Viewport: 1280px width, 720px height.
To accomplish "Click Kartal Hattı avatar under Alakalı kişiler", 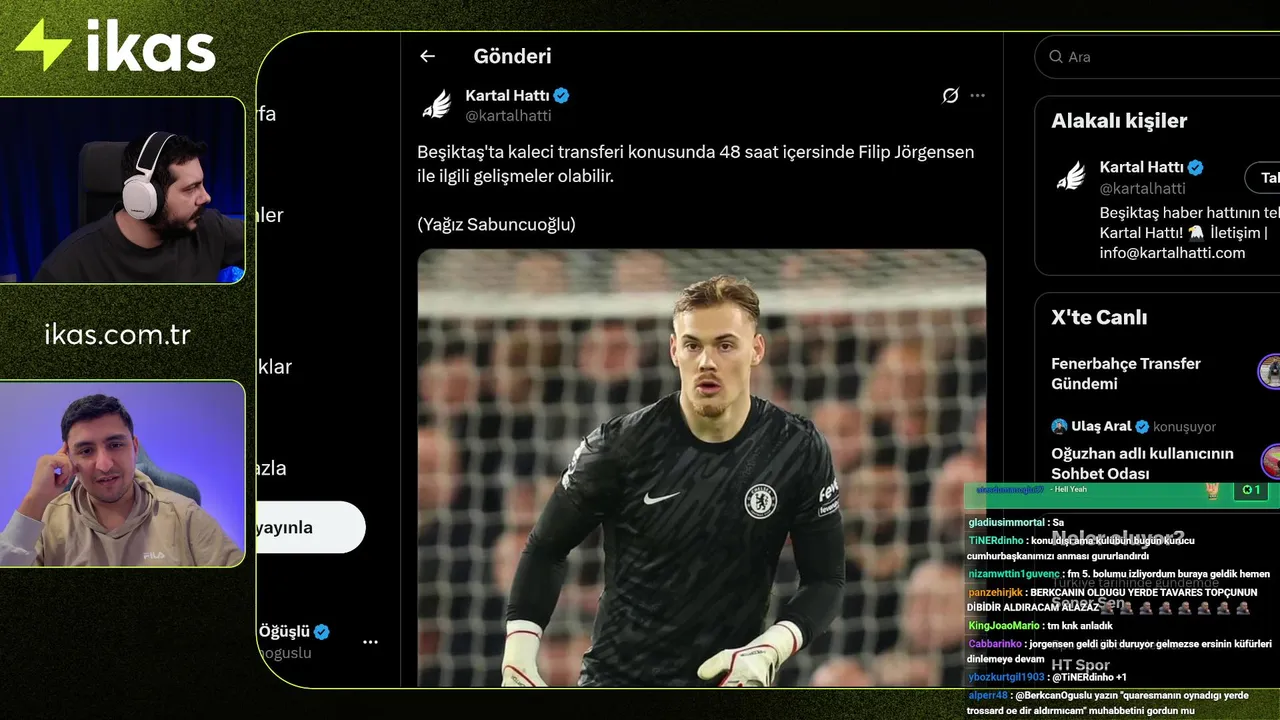I will coord(1071,176).
